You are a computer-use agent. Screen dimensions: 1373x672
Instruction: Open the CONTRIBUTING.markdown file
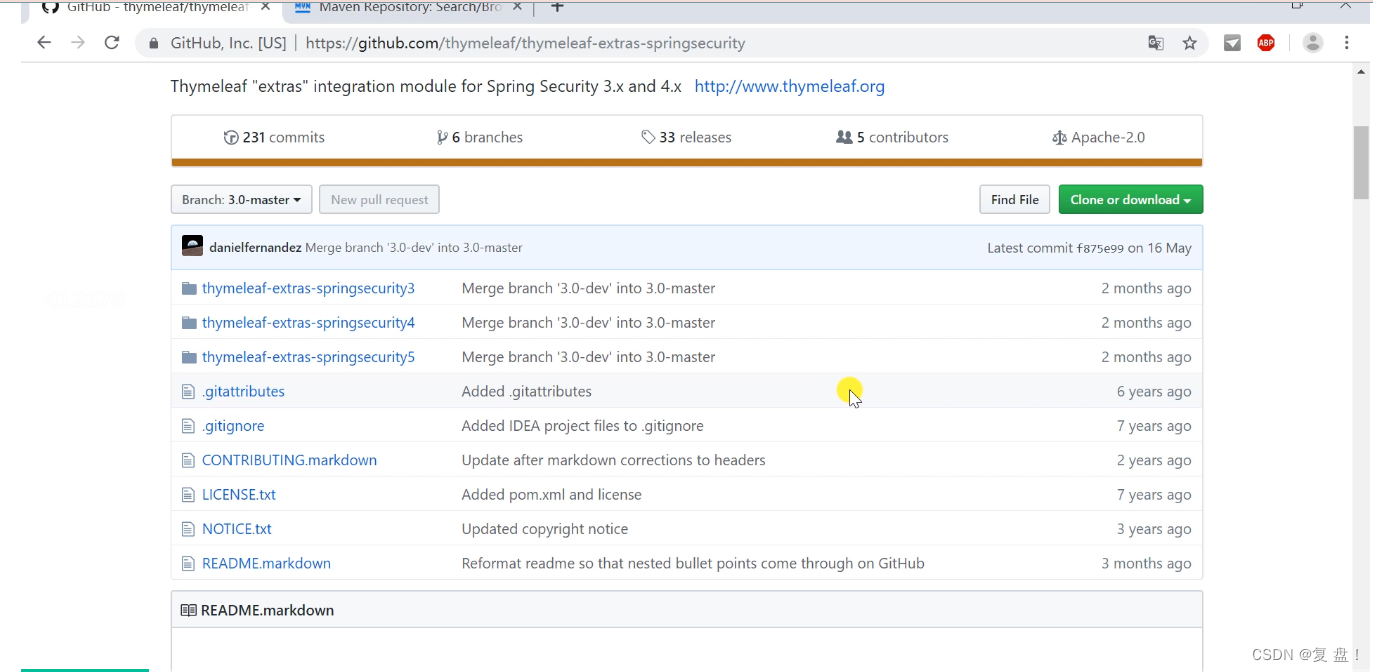(289, 460)
